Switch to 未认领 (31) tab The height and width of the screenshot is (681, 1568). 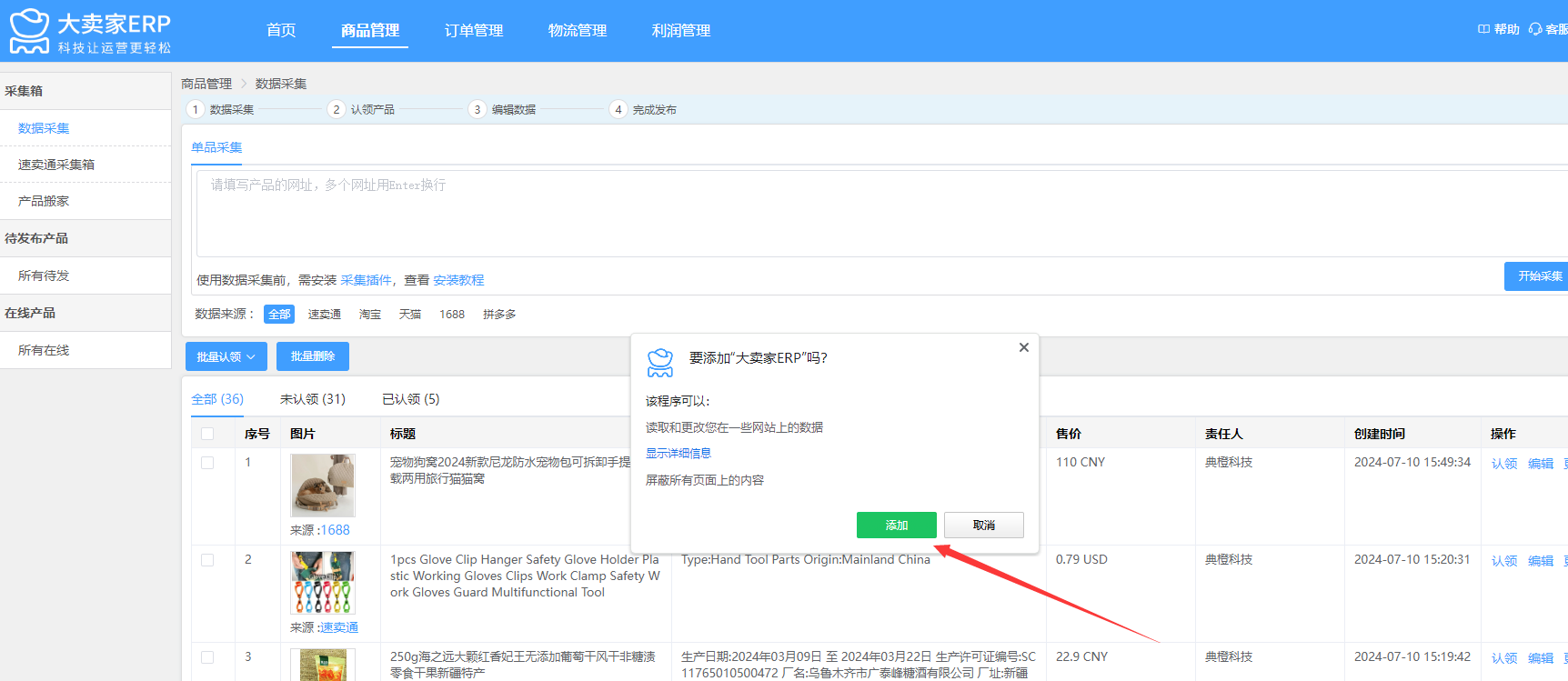[x=313, y=399]
